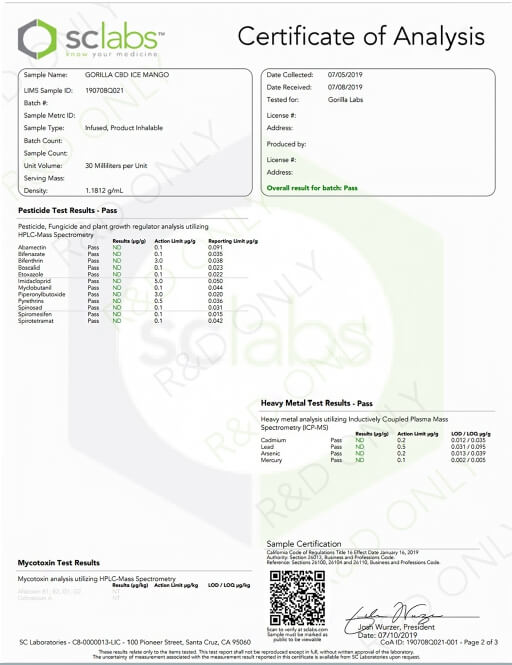Screen dimensions: 512x665
Task: Click the Date Collected value 07/05/2019
Action: [345, 75]
